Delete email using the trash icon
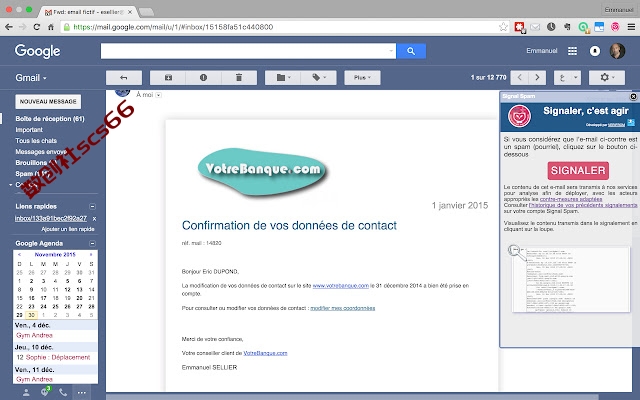 pos(239,78)
